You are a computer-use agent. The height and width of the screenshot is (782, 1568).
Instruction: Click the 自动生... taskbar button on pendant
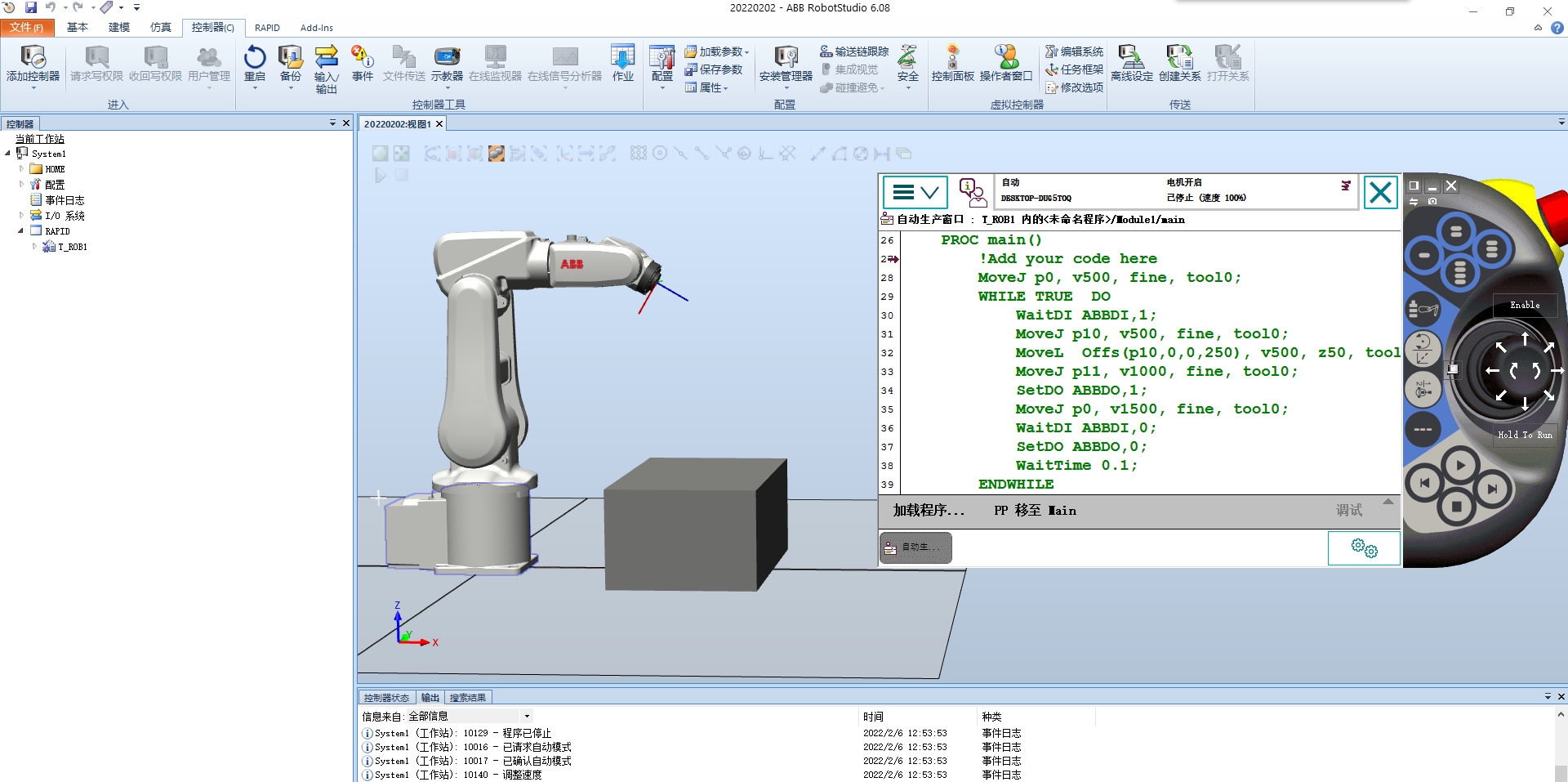(915, 547)
